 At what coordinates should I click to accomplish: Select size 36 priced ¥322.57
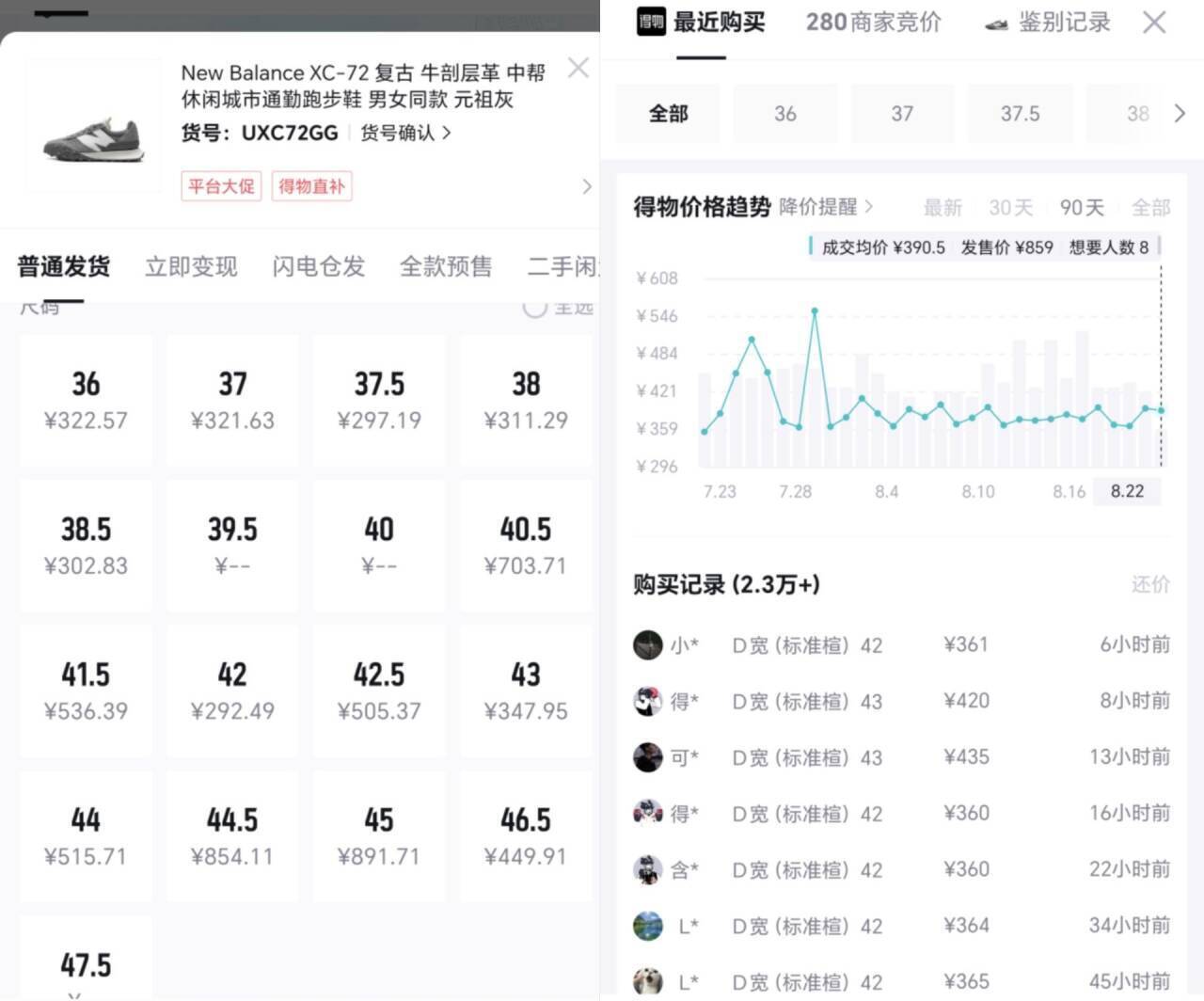pyautogui.click(x=86, y=400)
